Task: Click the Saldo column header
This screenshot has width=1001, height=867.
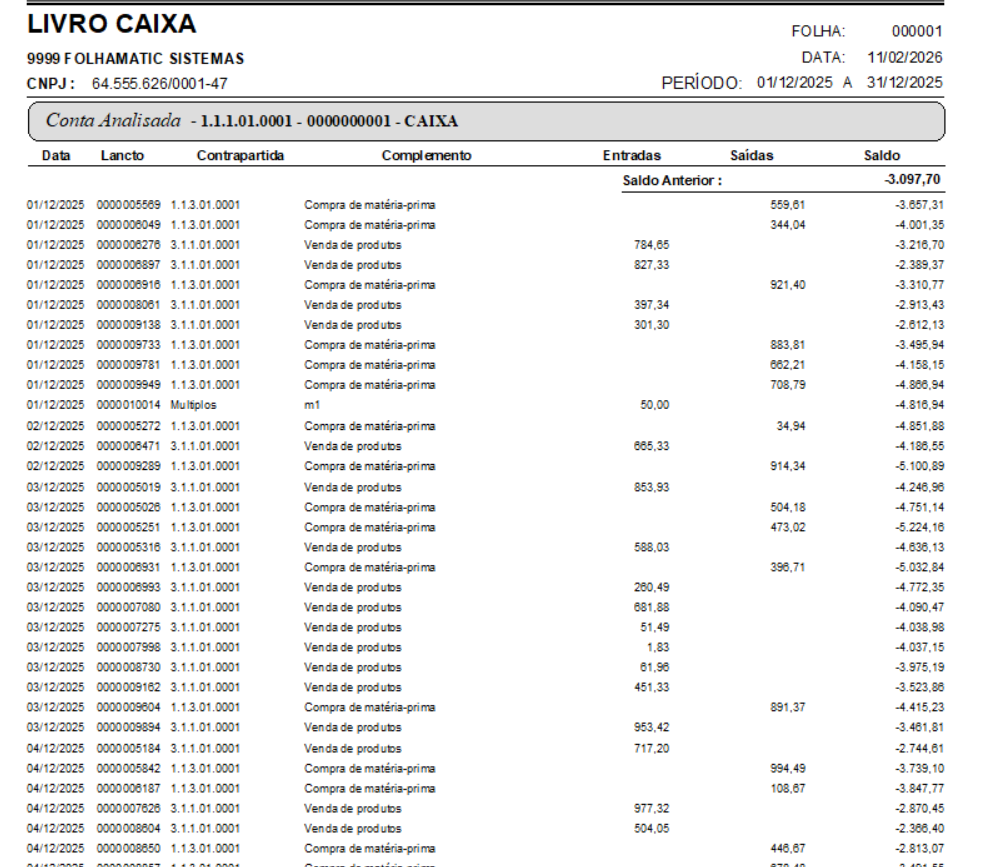Action: click(x=881, y=156)
